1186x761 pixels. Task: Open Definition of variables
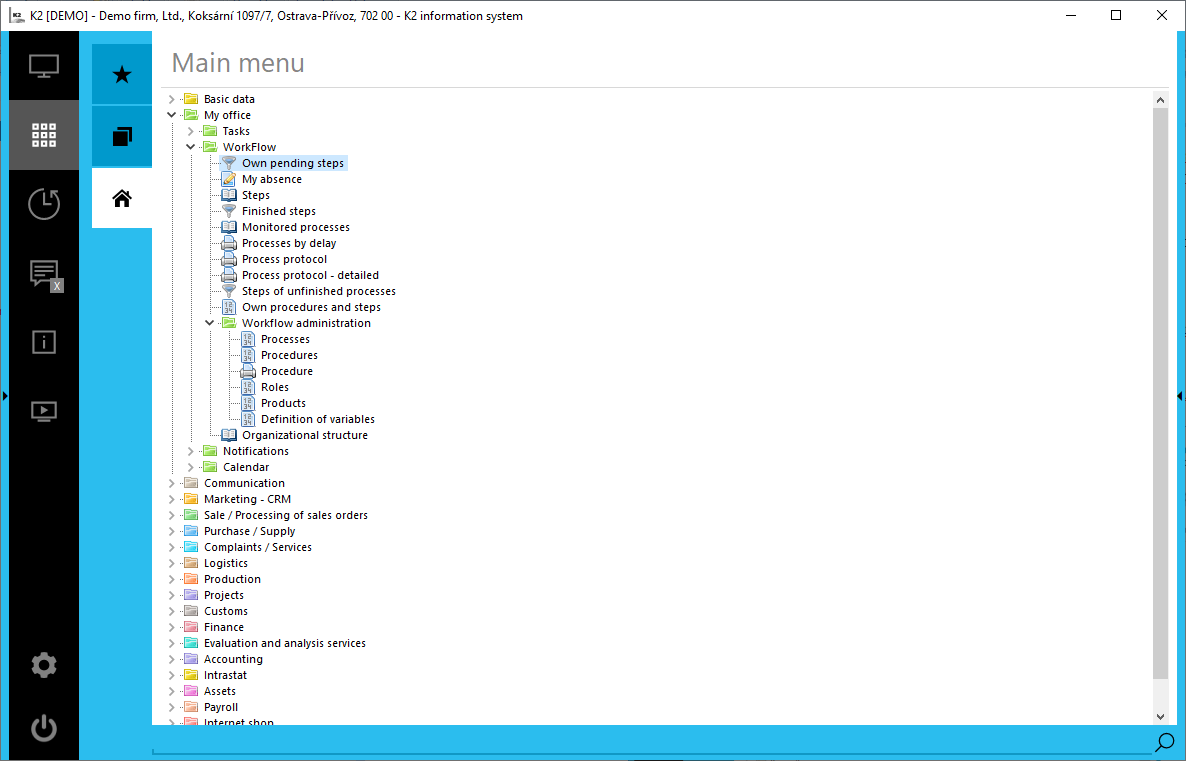(318, 419)
